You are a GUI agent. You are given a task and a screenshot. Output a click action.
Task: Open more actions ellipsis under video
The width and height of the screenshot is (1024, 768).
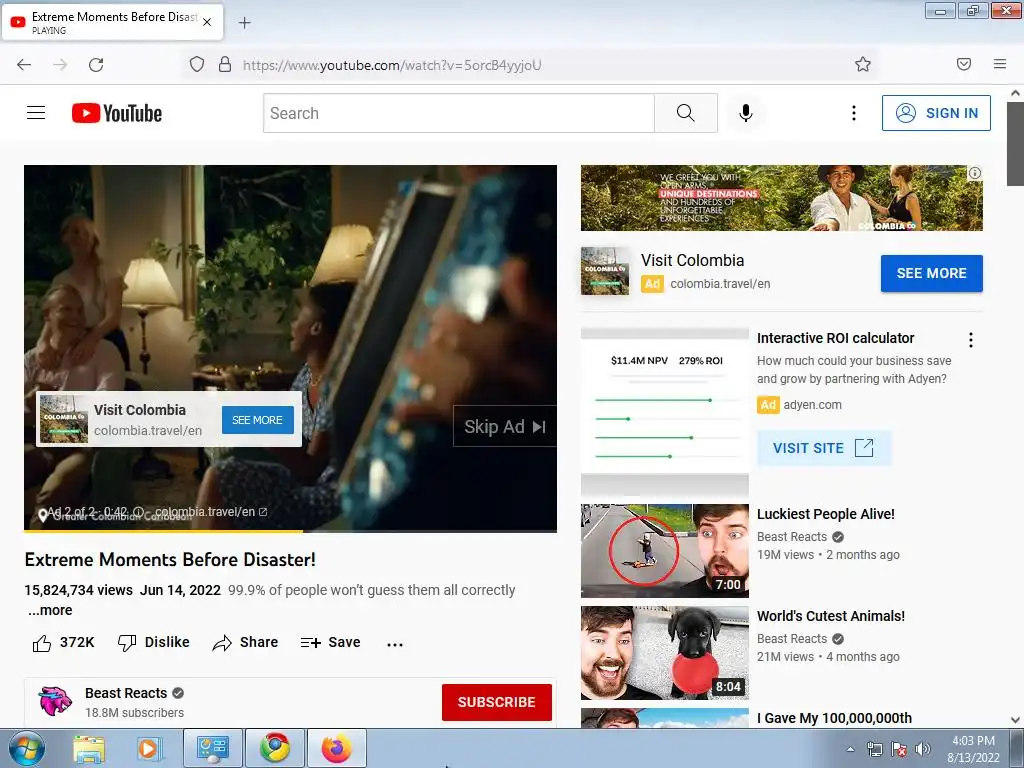395,644
